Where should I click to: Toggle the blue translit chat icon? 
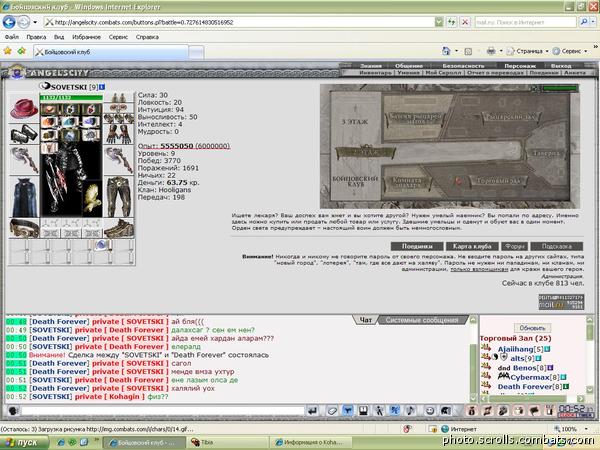[x=394, y=411]
